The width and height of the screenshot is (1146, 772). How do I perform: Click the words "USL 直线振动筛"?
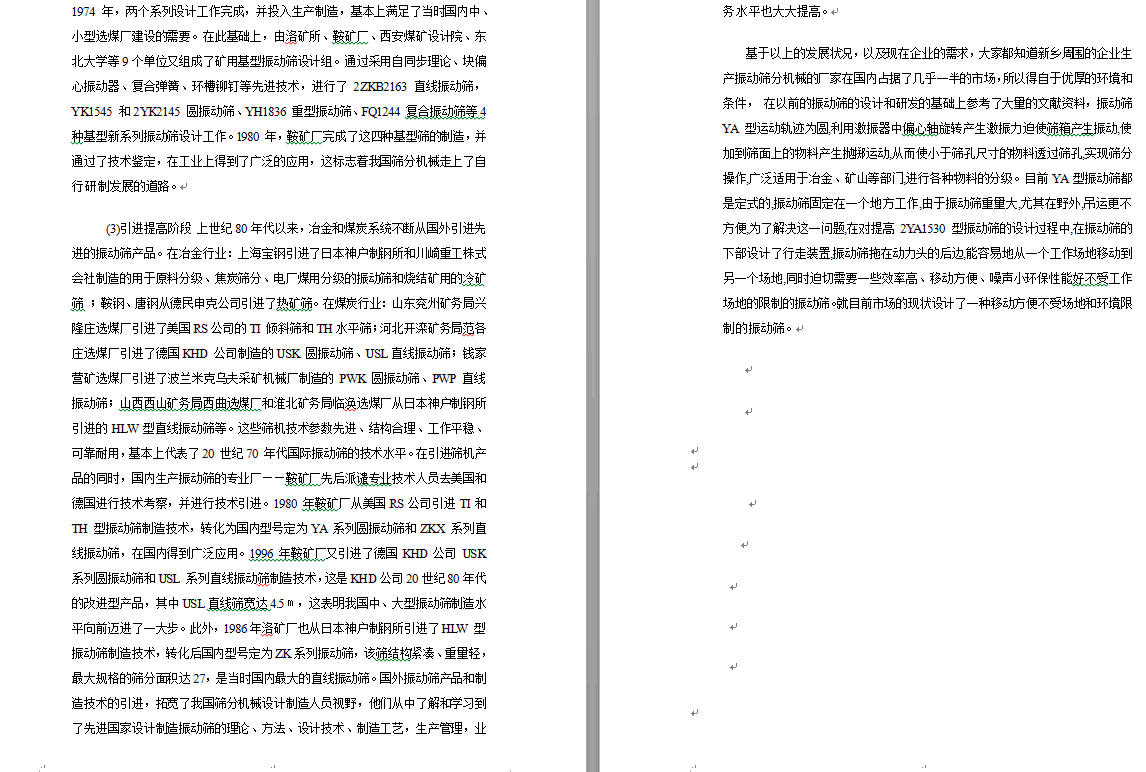(408, 354)
